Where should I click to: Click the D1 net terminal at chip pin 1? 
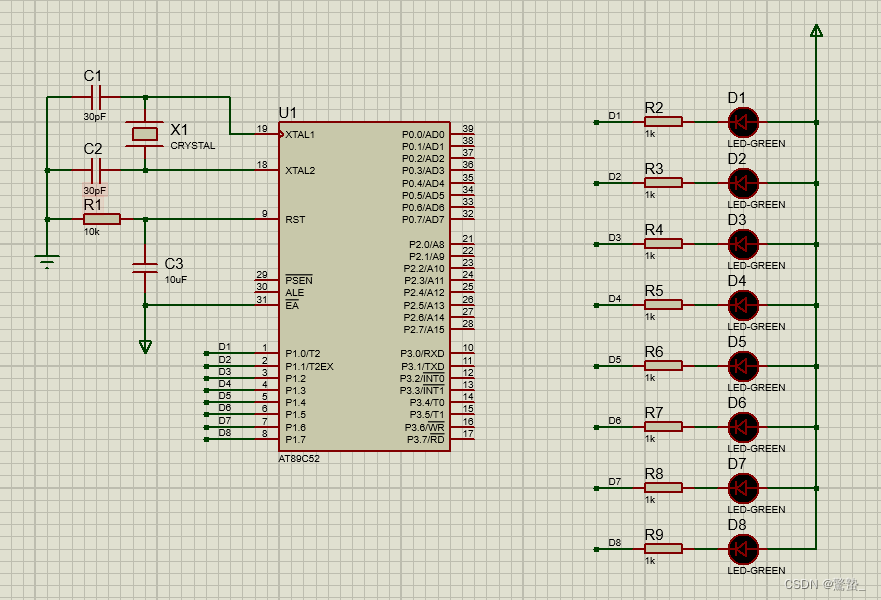(x=207, y=353)
